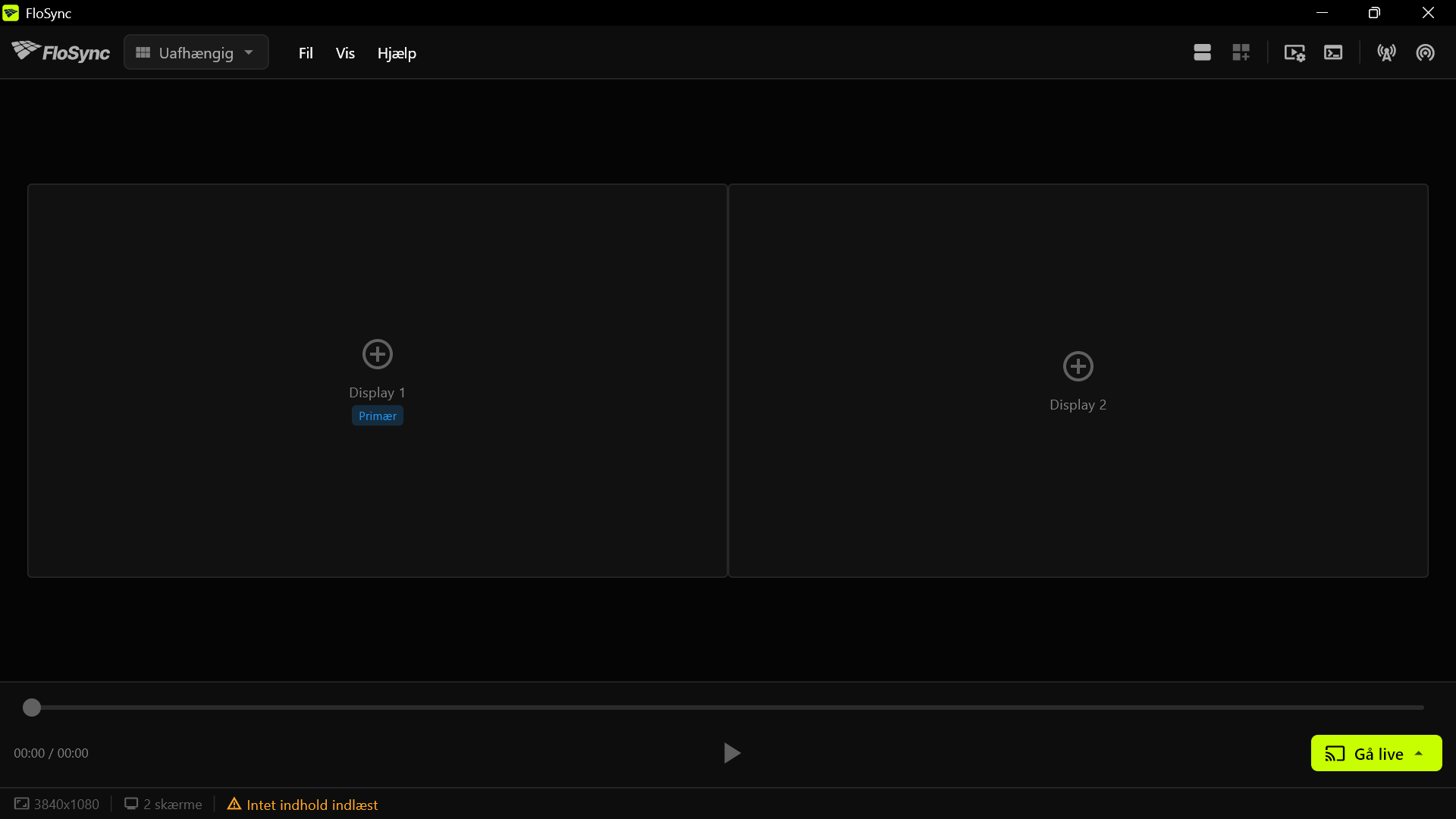Click the Primær badge under Display 1
Image resolution: width=1456 pixels, height=819 pixels.
378,416
